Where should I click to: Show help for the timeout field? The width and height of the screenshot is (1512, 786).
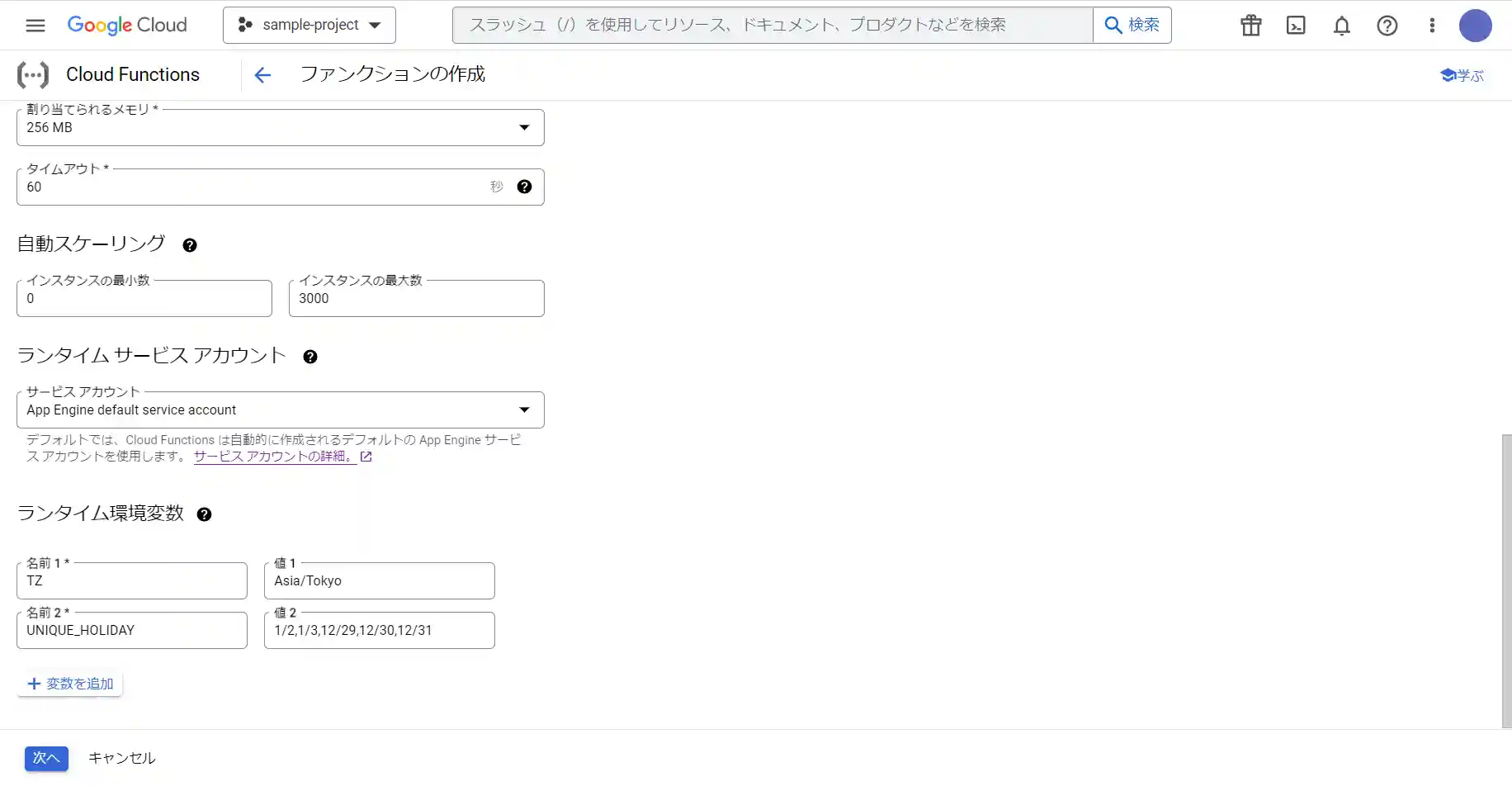[524, 187]
